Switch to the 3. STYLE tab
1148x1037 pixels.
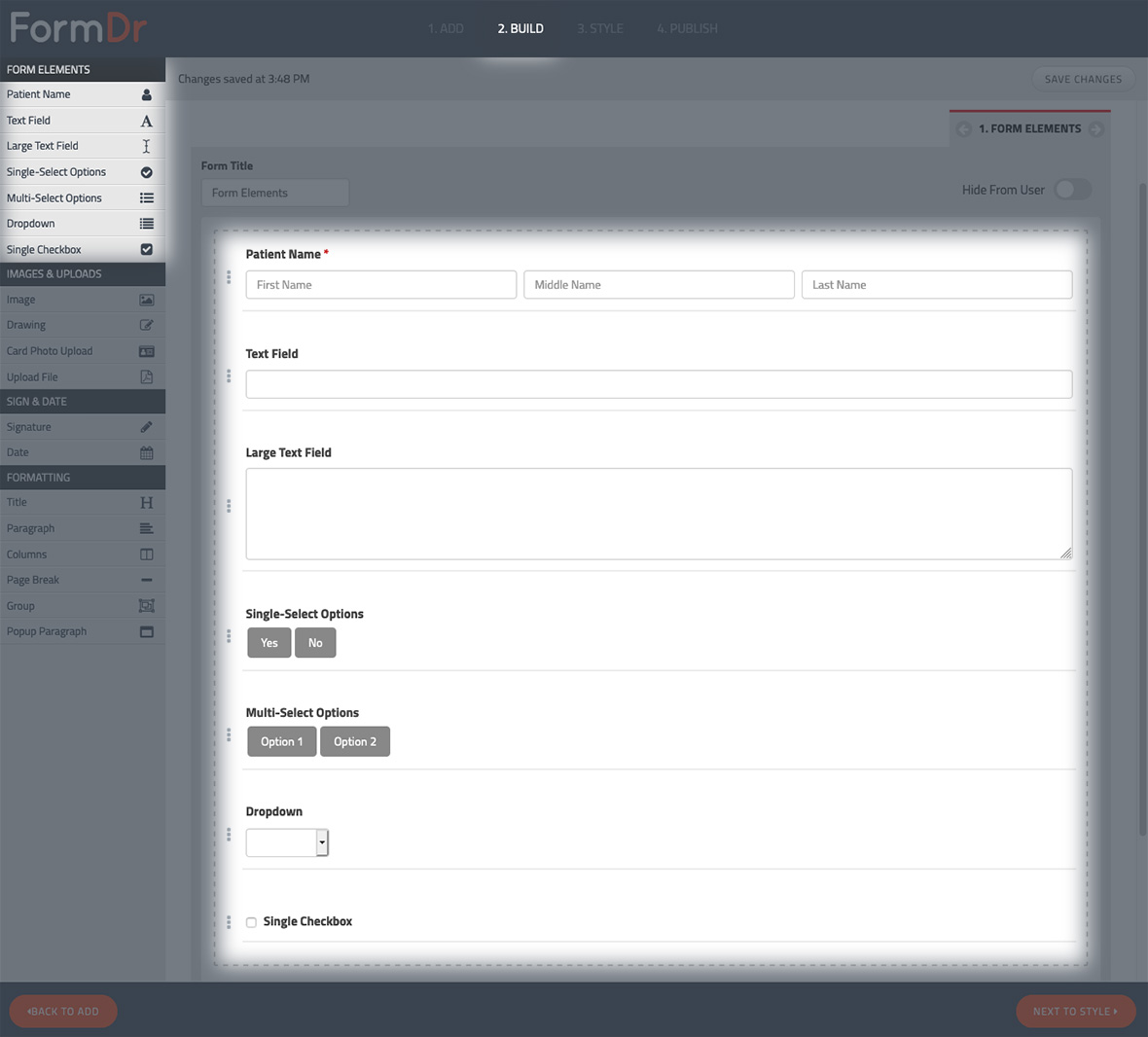point(600,28)
